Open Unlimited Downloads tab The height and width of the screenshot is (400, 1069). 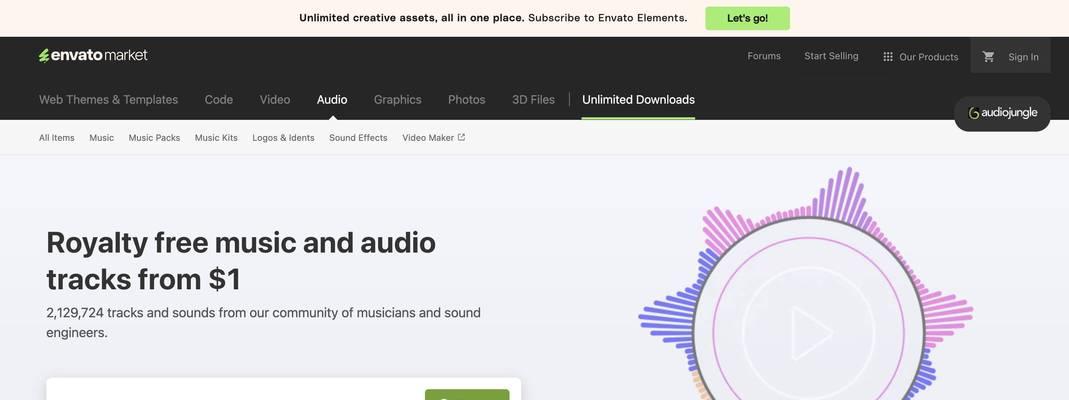[638, 99]
